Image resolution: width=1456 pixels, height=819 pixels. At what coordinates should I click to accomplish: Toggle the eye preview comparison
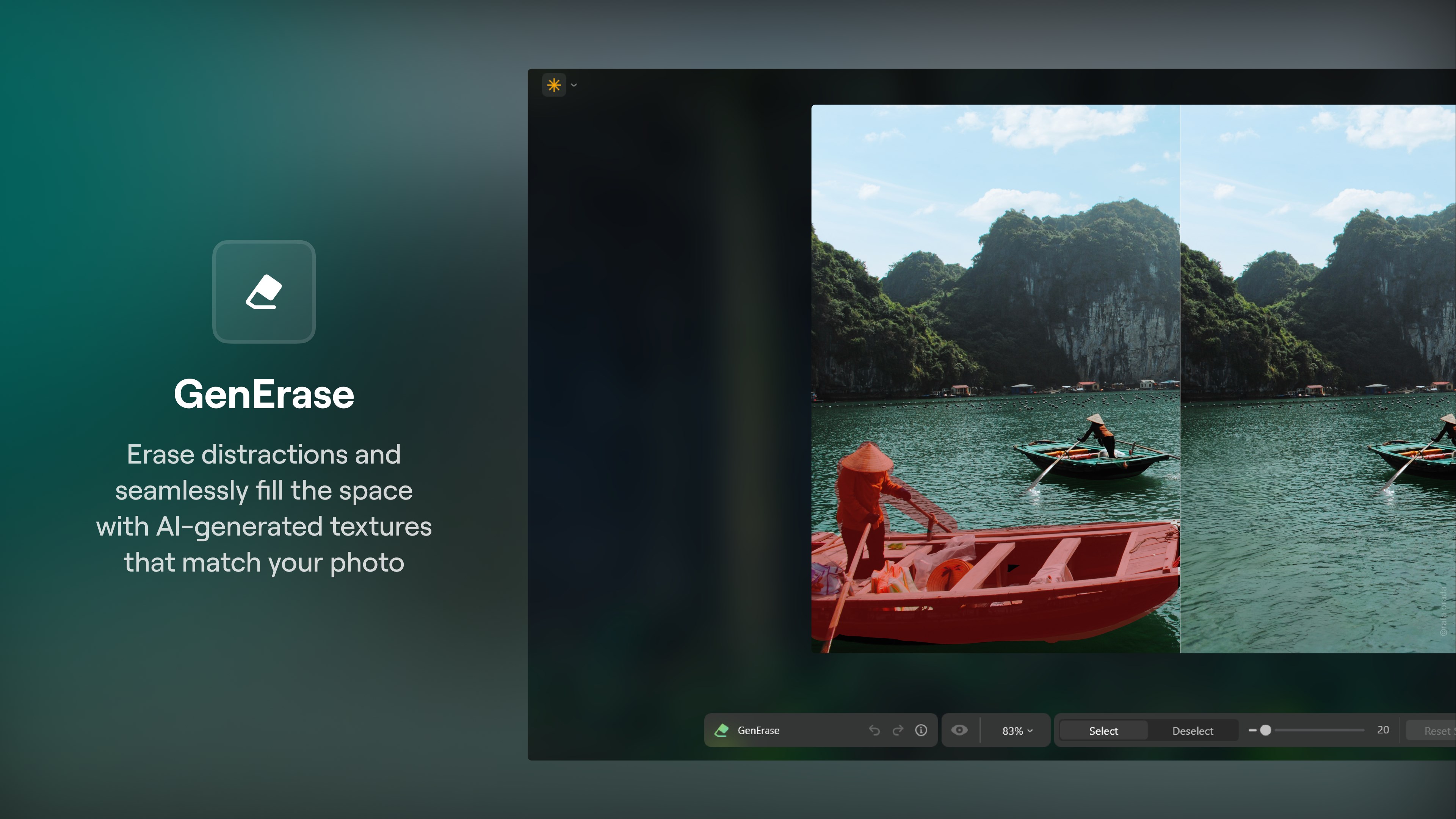point(959,730)
